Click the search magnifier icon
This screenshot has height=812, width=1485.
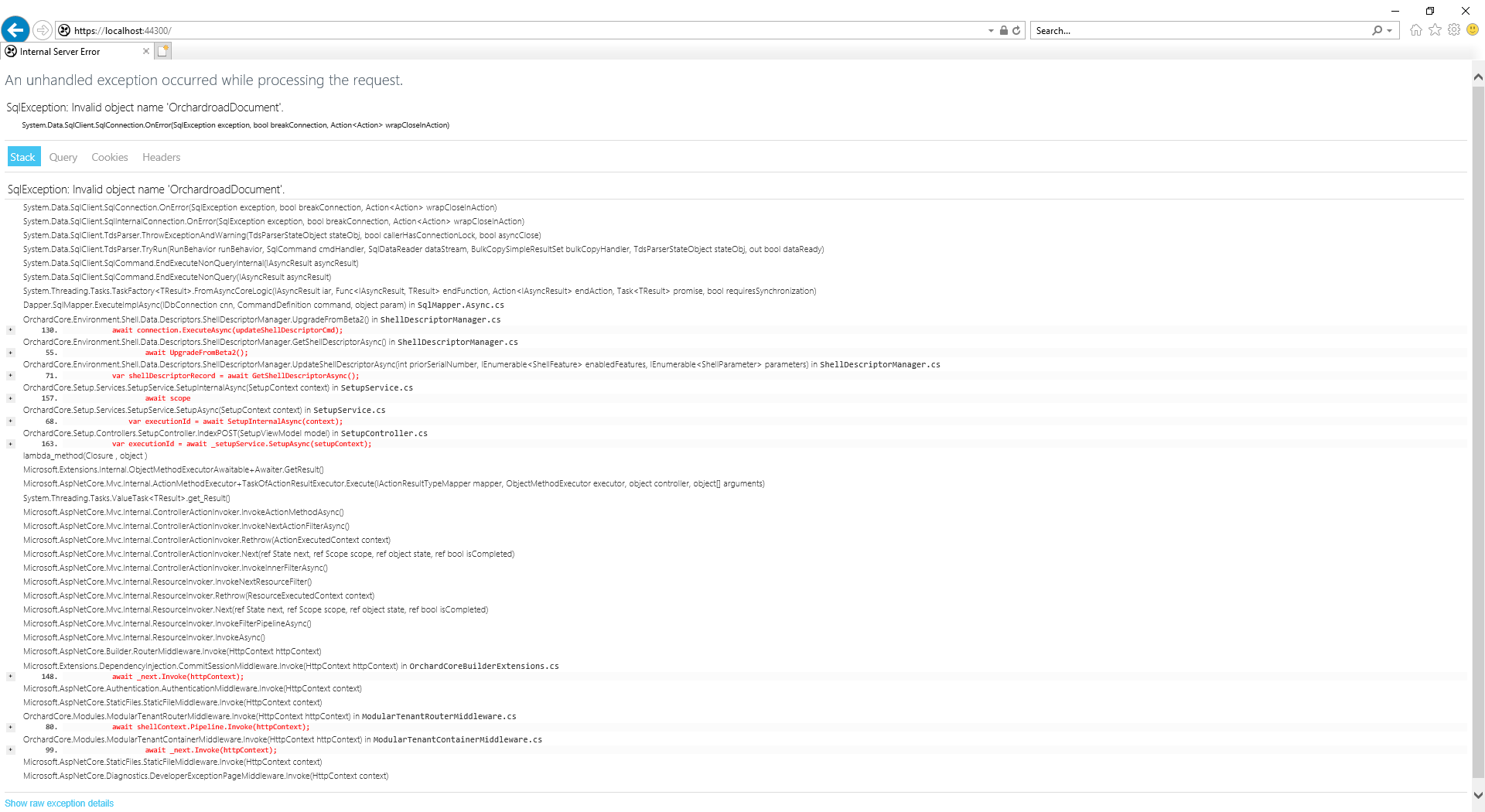pos(1377,30)
